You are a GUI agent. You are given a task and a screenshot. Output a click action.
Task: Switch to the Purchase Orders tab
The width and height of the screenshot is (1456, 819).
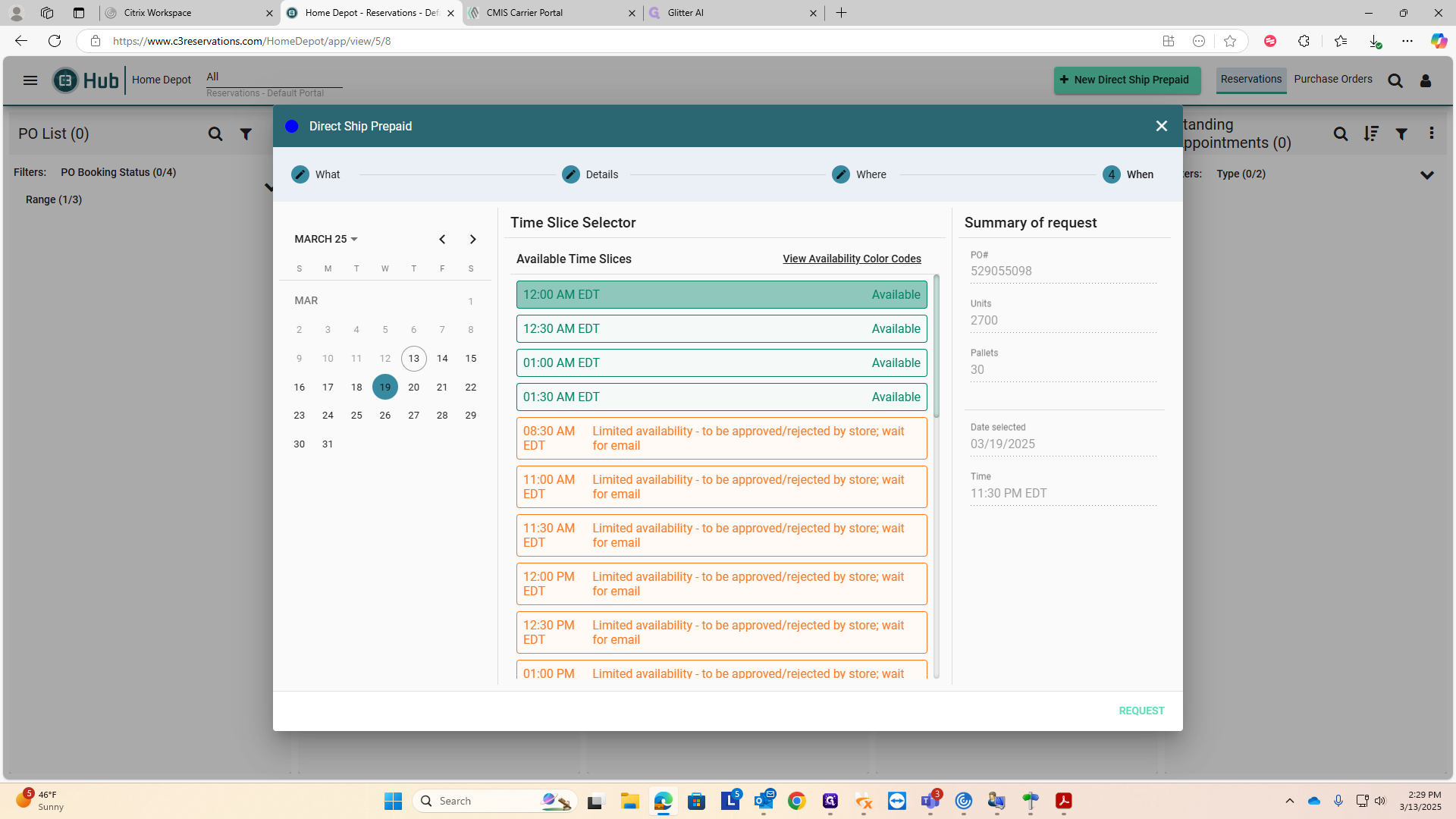[x=1333, y=80]
